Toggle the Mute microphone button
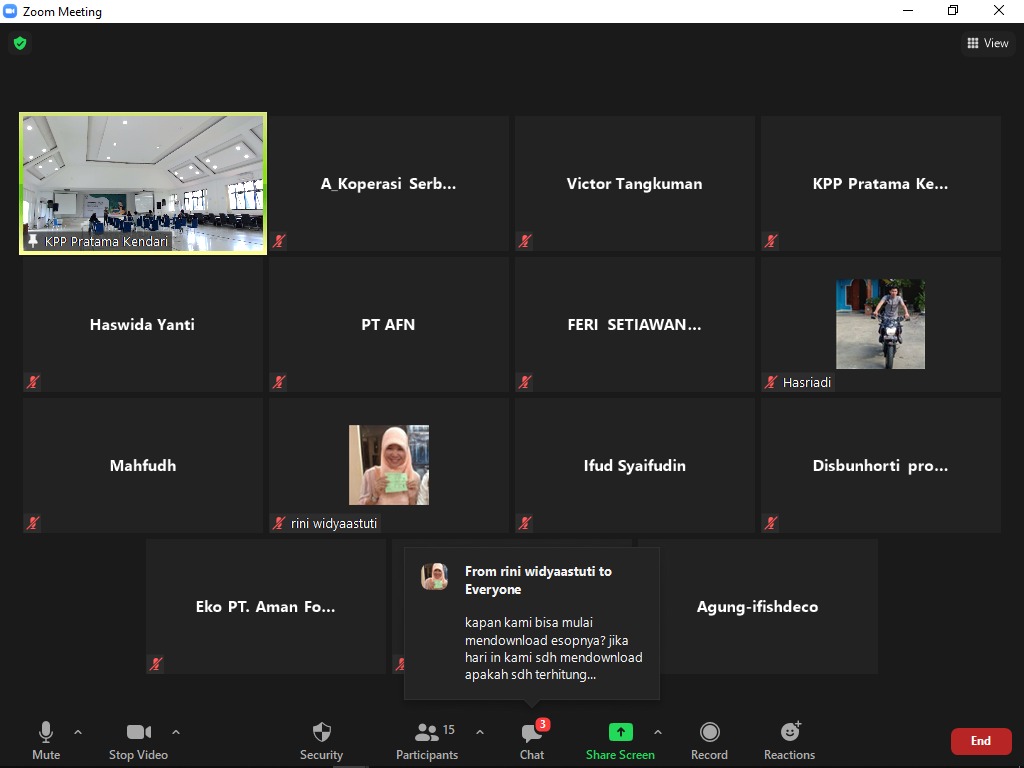 46,740
